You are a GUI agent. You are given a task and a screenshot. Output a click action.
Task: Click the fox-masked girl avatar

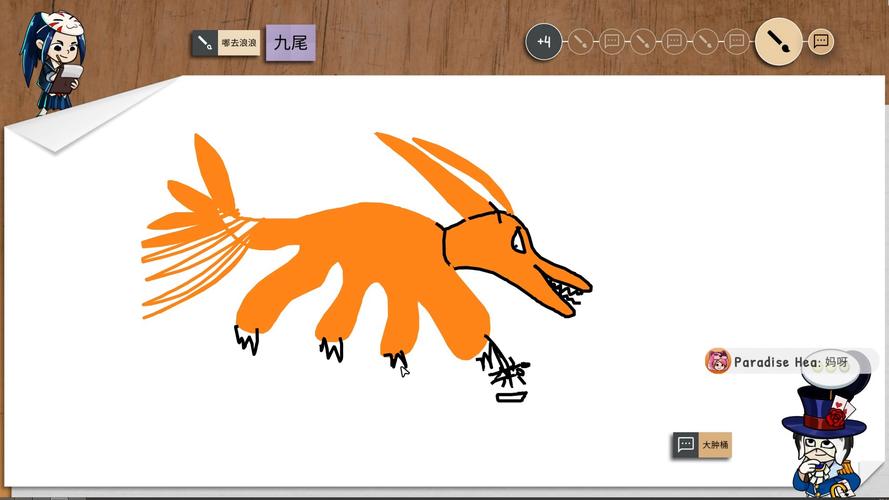tap(52, 62)
